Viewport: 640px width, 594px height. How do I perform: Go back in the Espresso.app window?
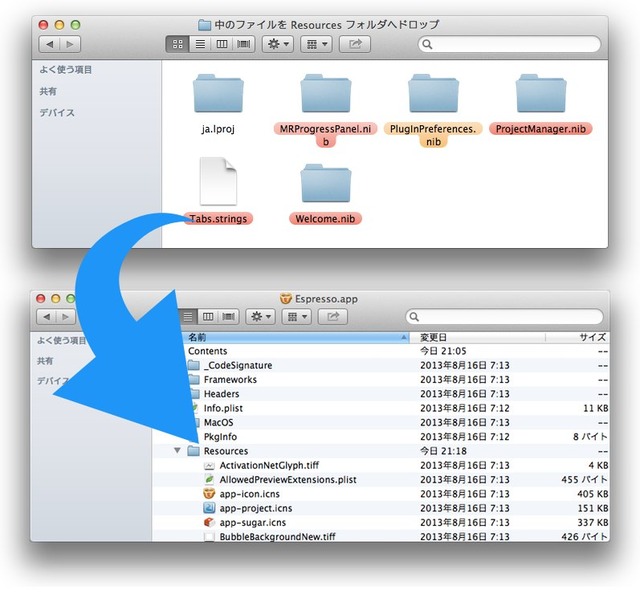click(x=47, y=317)
